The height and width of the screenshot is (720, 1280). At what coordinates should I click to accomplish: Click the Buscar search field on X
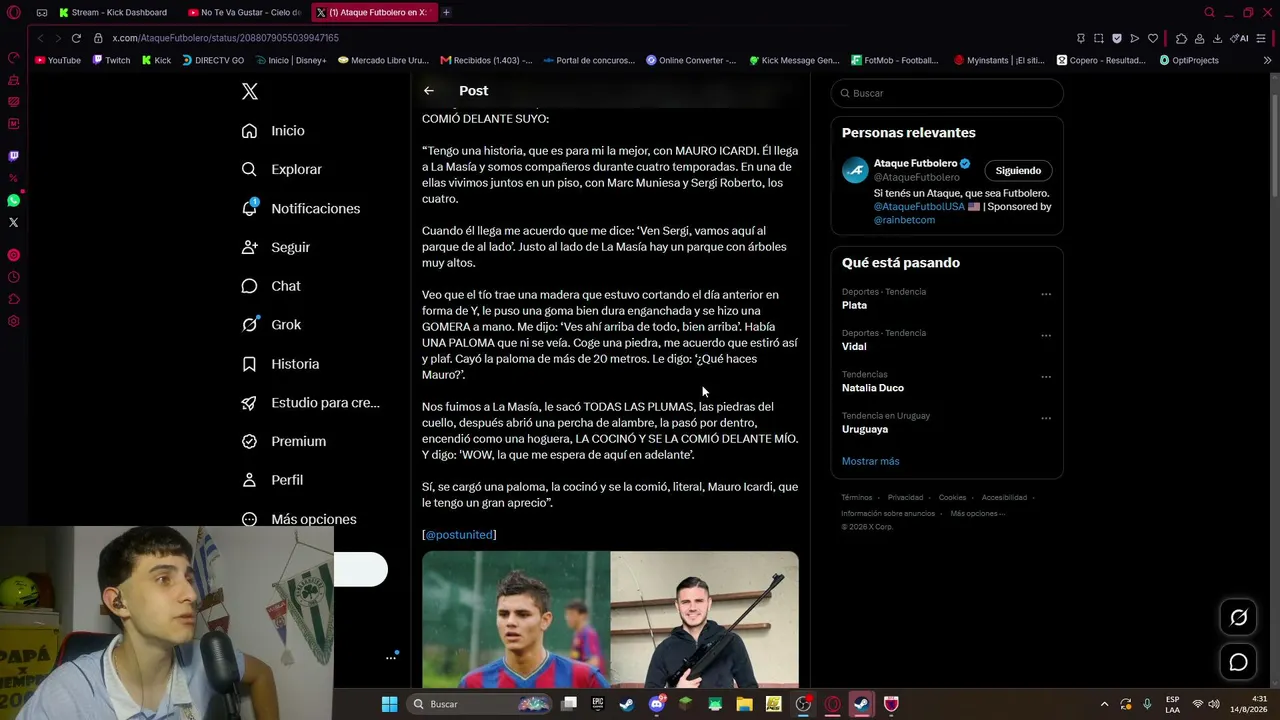[x=947, y=93]
